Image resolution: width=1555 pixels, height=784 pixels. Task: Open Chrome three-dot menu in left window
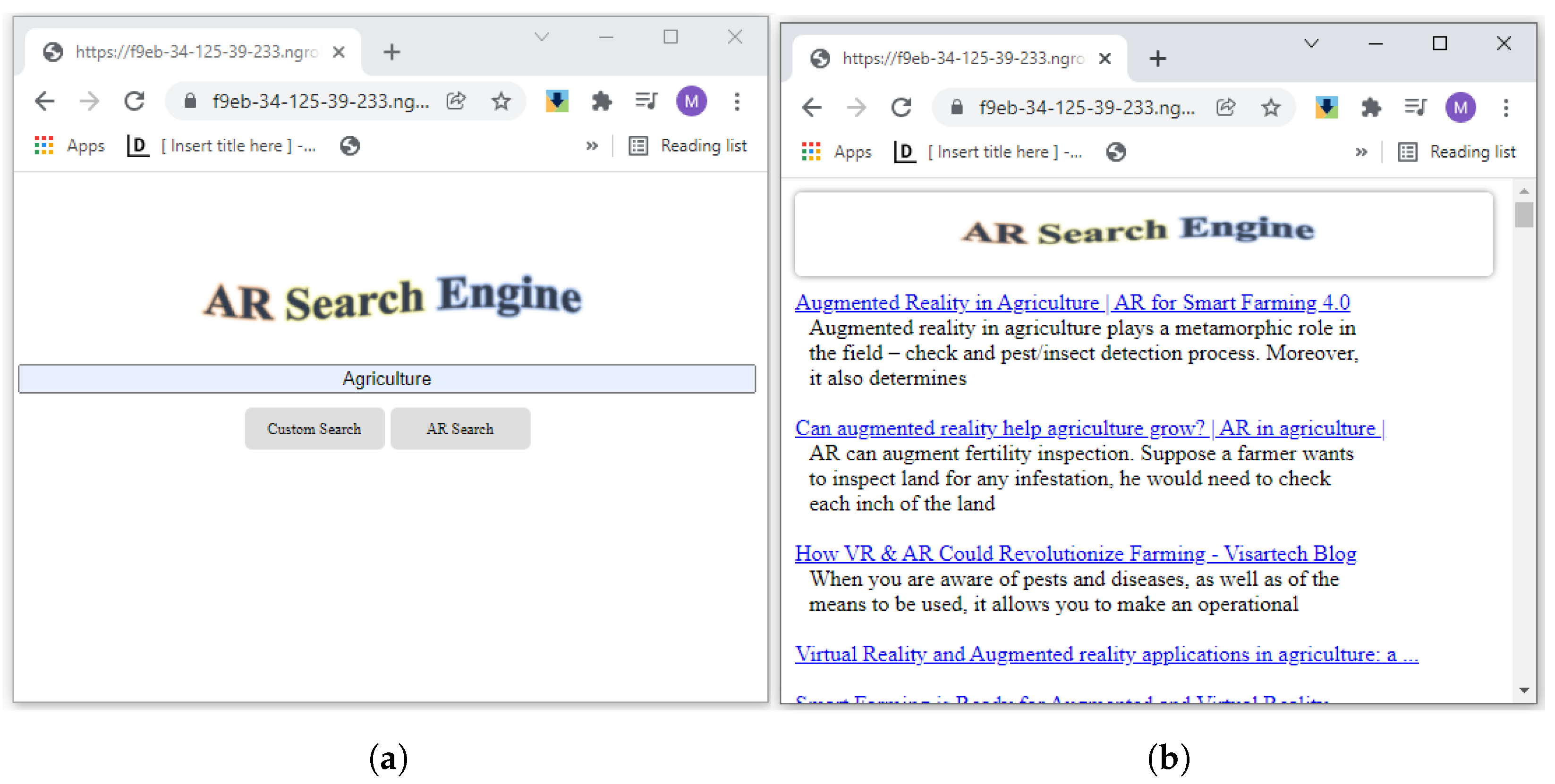737,101
